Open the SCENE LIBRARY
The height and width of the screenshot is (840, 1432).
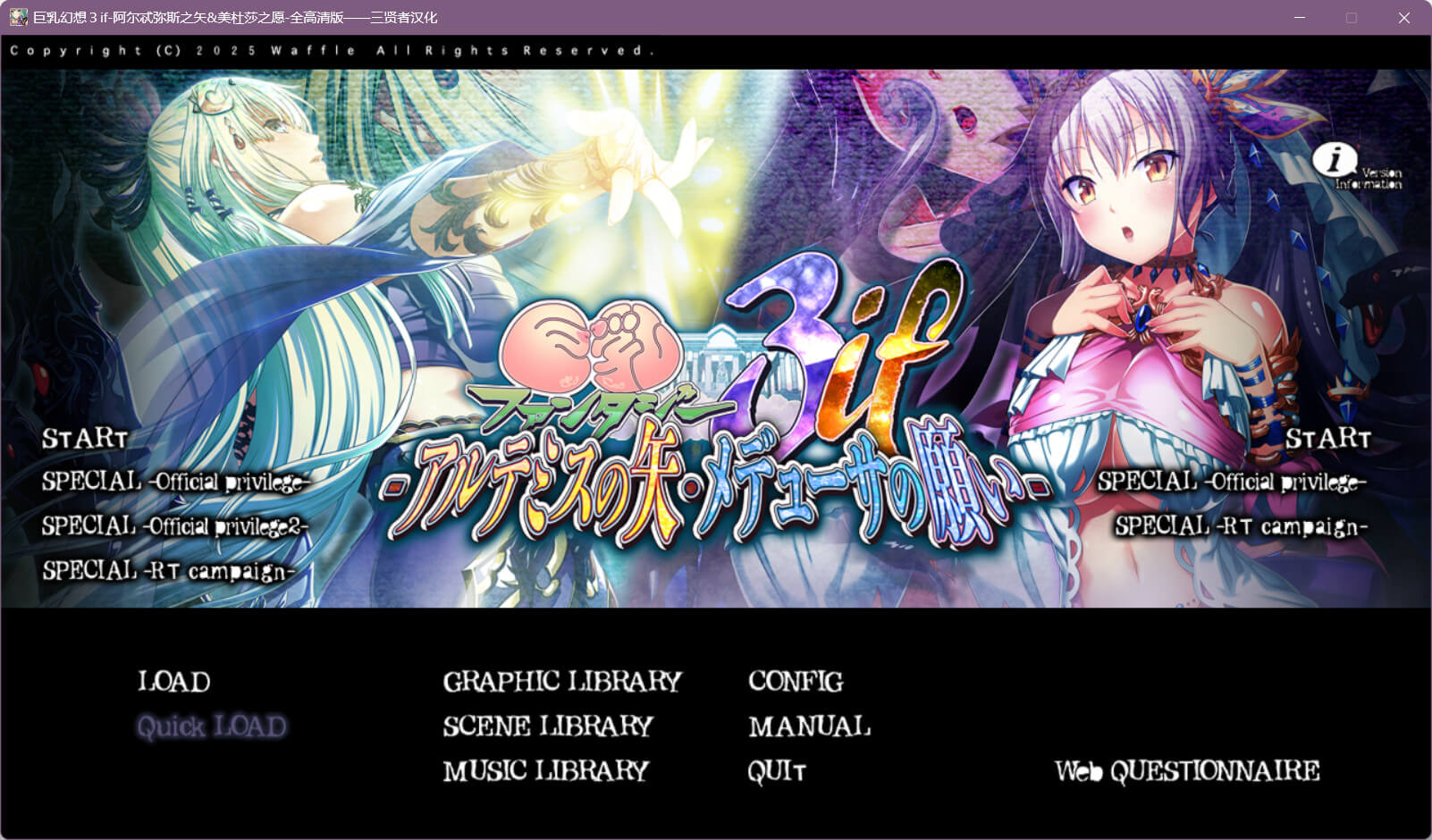tap(548, 727)
